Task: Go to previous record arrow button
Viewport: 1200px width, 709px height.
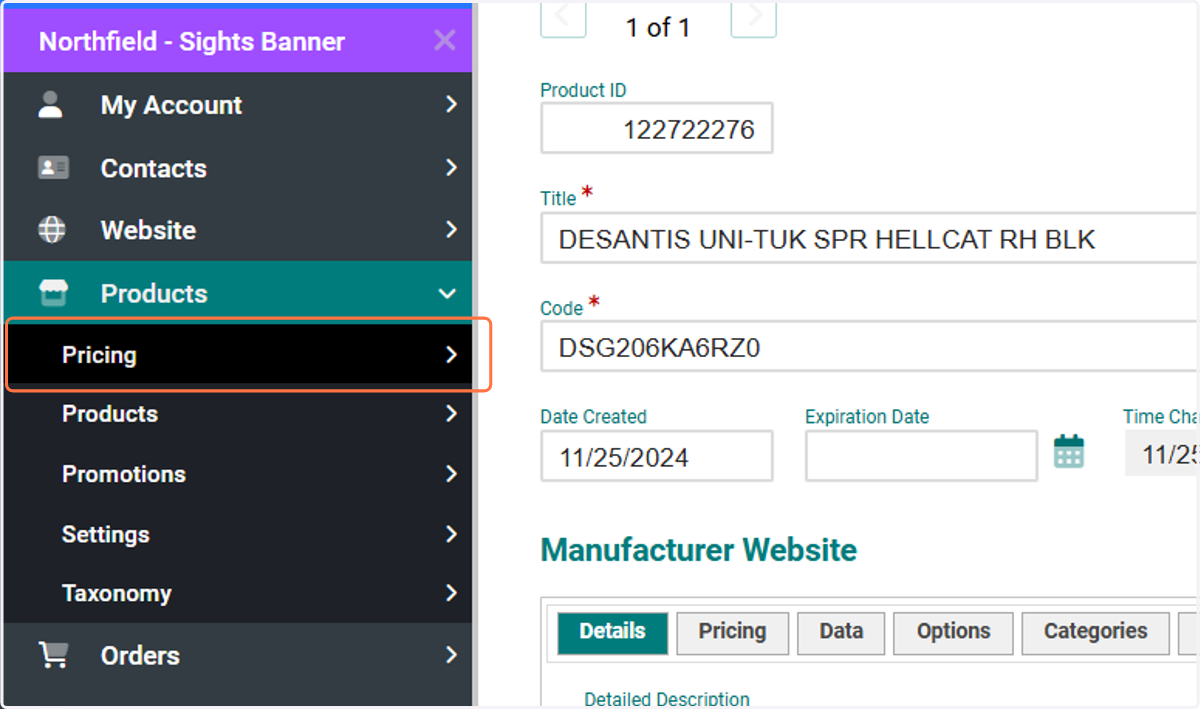Action: (563, 18)
